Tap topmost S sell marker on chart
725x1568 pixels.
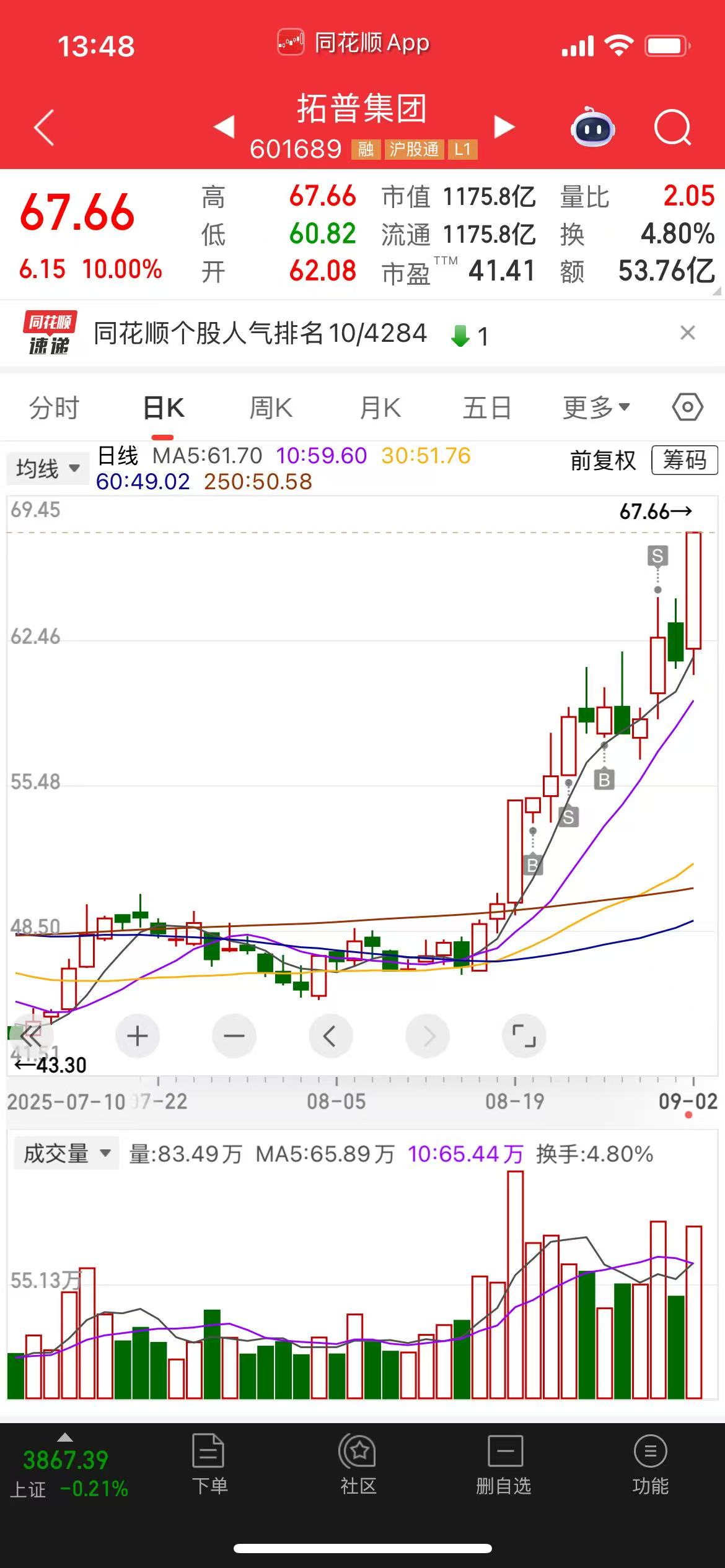[657, 556]
